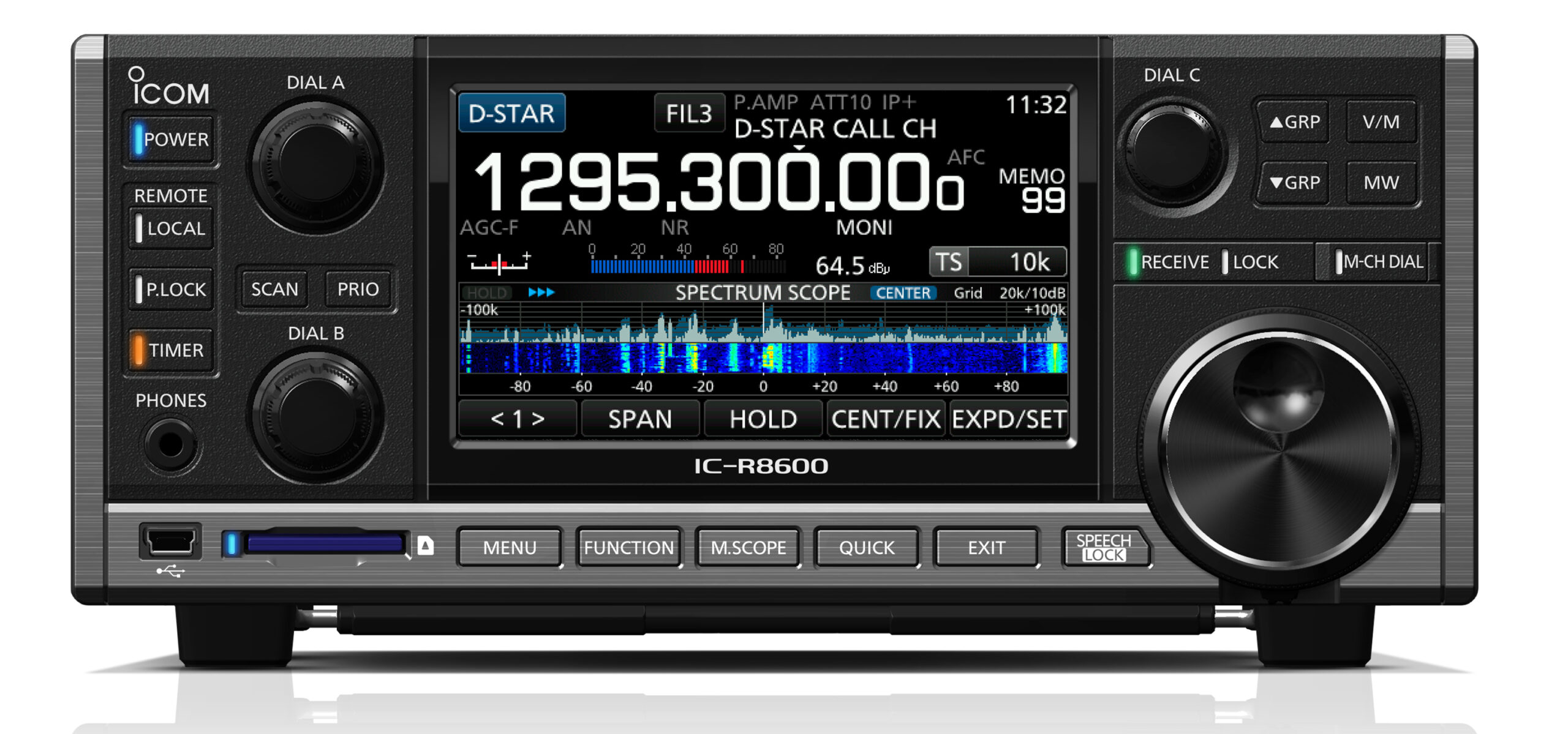This screenshot has width=1568, height=734.
Task: Click the PRIO priority button
Action: (358, 289)
